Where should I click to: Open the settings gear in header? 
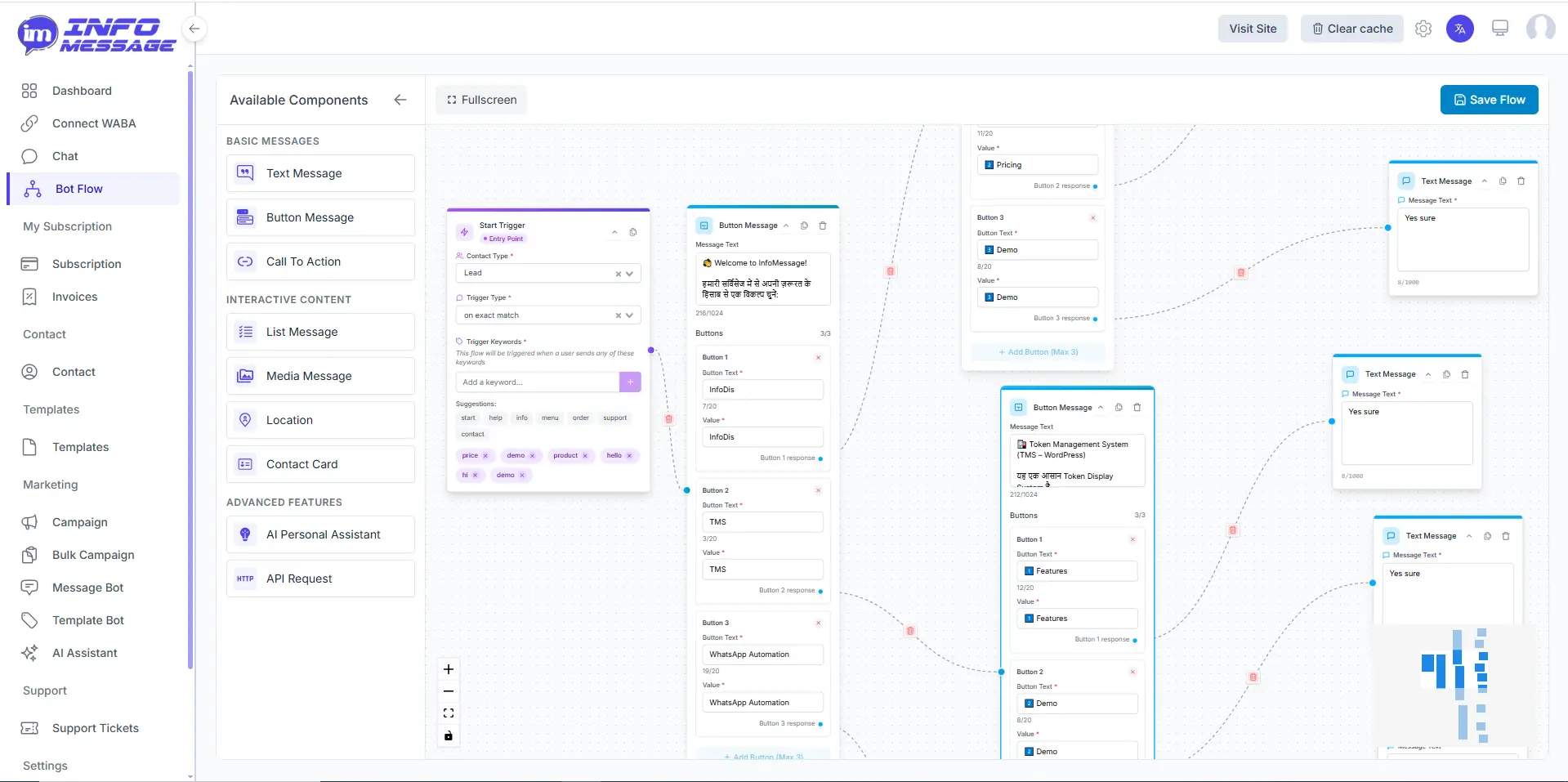click(1423, 29)
